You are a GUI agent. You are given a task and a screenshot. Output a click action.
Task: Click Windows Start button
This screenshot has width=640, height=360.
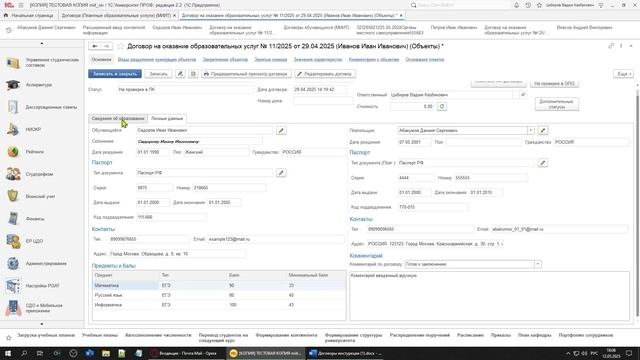pos(8,353)
